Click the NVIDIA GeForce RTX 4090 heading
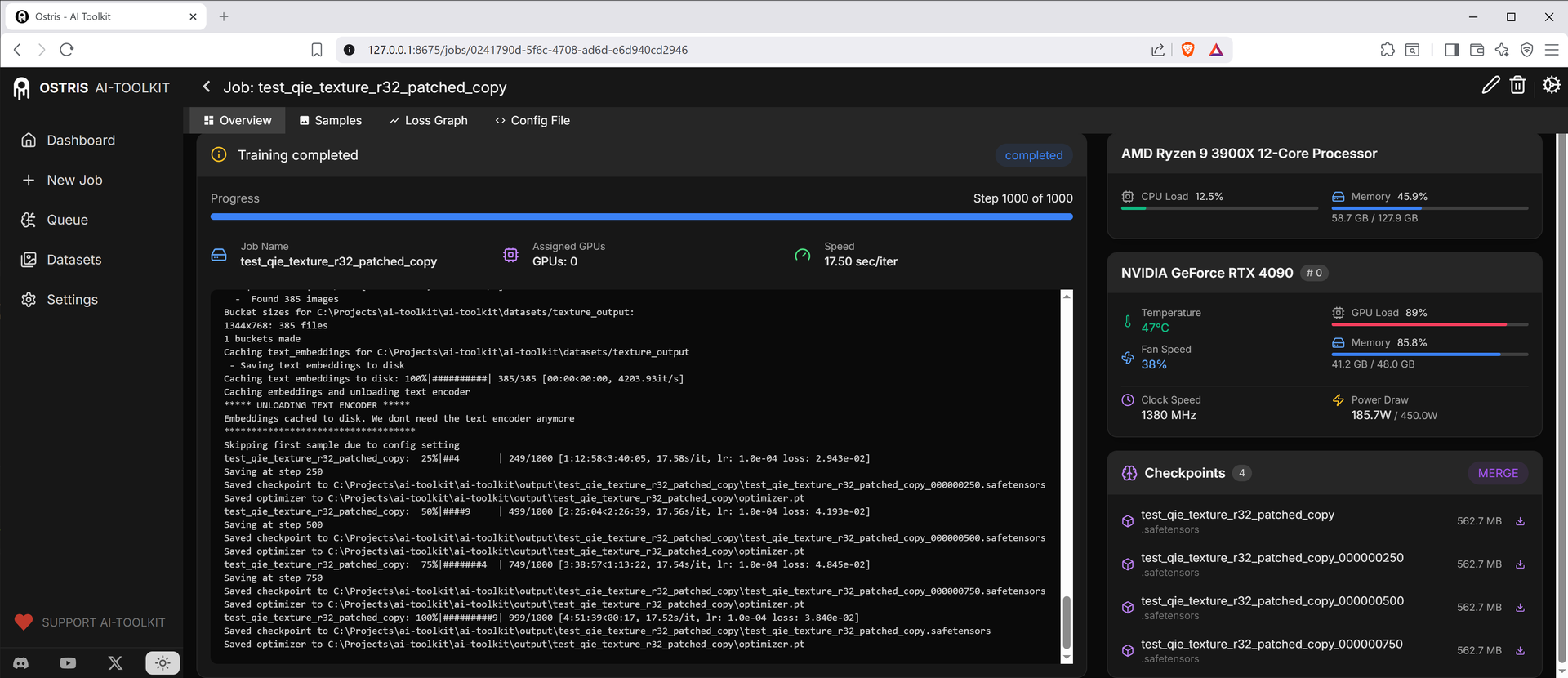1568x678 pixels. (x=1207, y=273)
